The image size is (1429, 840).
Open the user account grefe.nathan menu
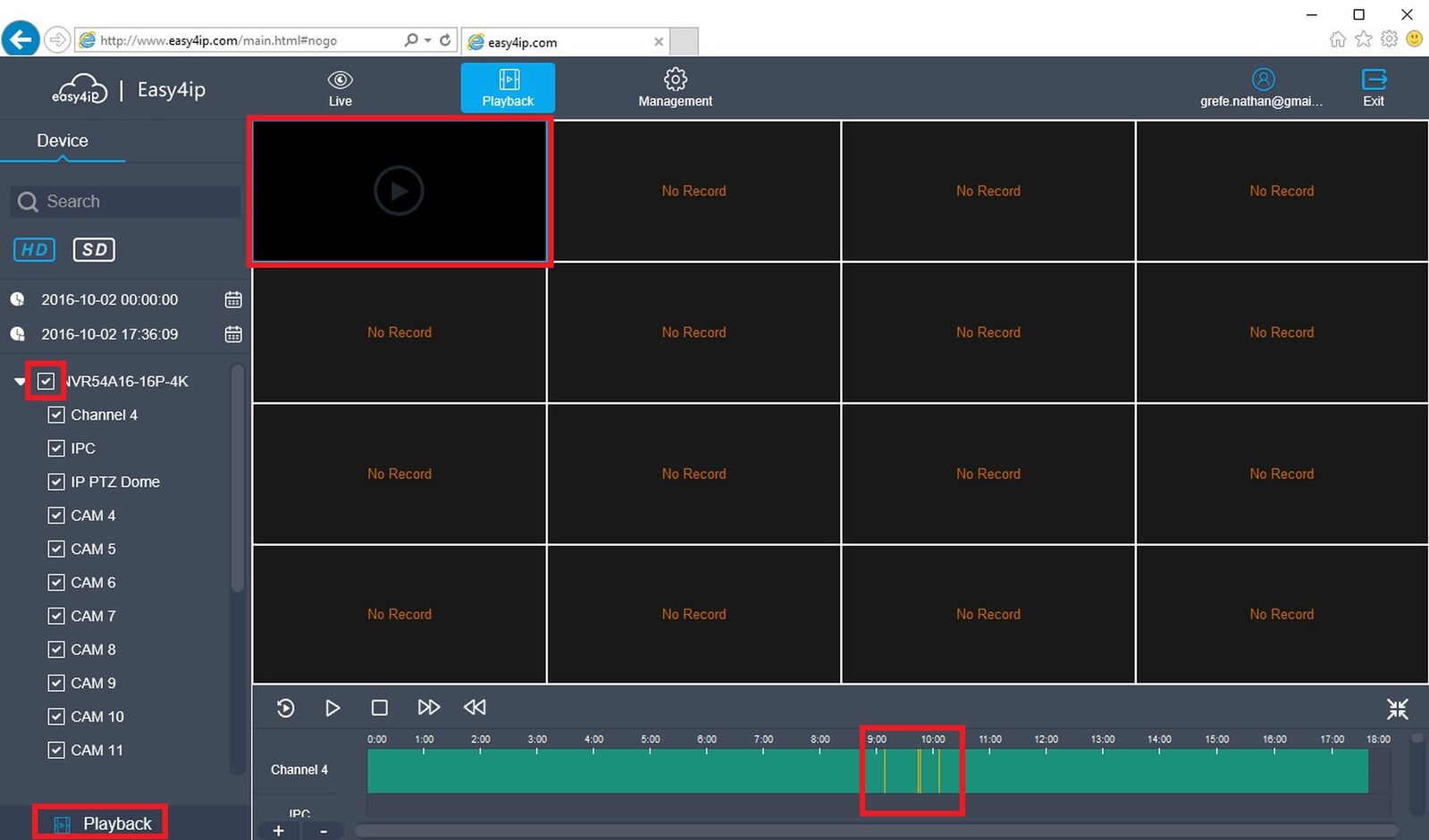(x=1262, y=88)
